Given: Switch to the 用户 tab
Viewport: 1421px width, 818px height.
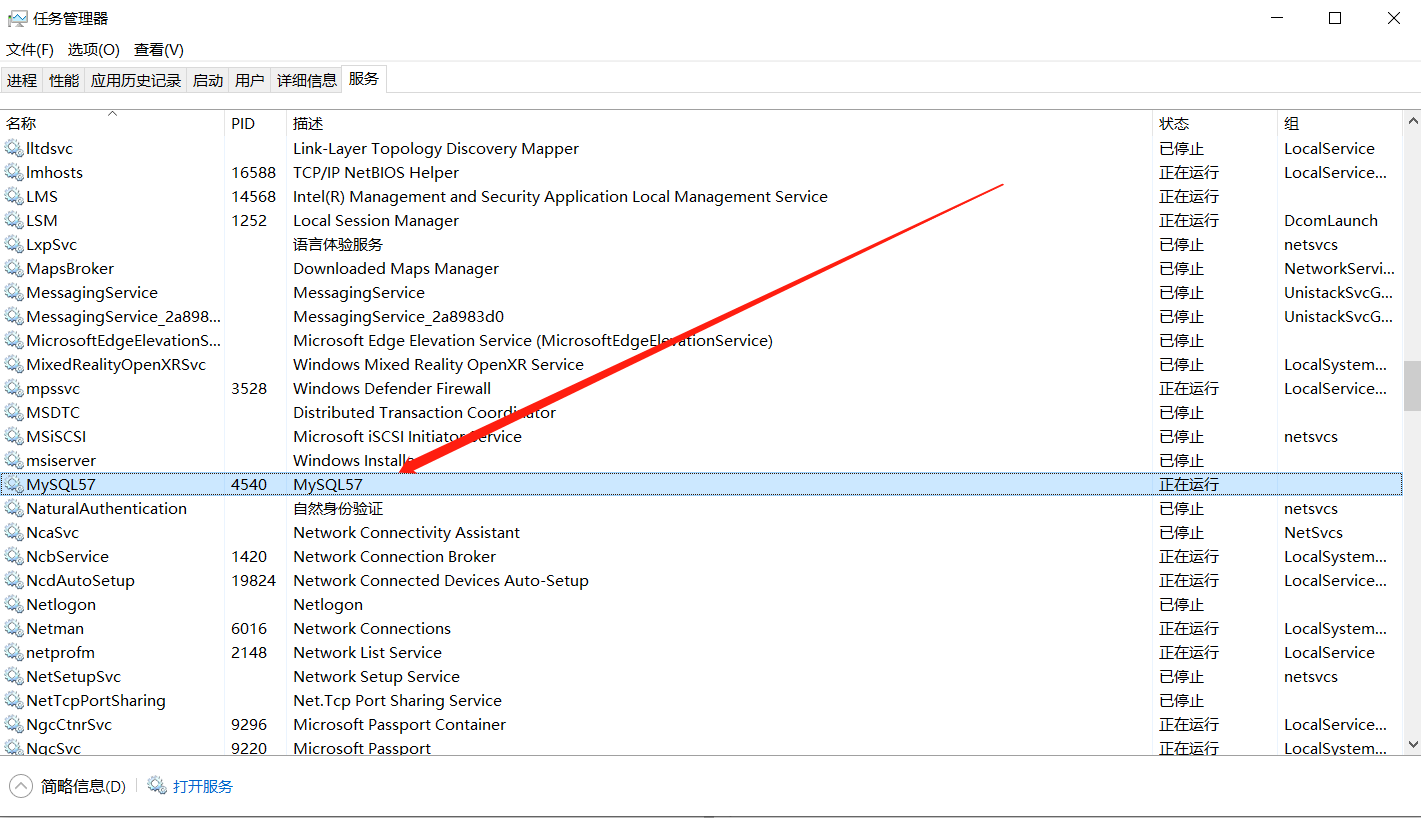Looking at the screenshot, I should tap(250, 80).
